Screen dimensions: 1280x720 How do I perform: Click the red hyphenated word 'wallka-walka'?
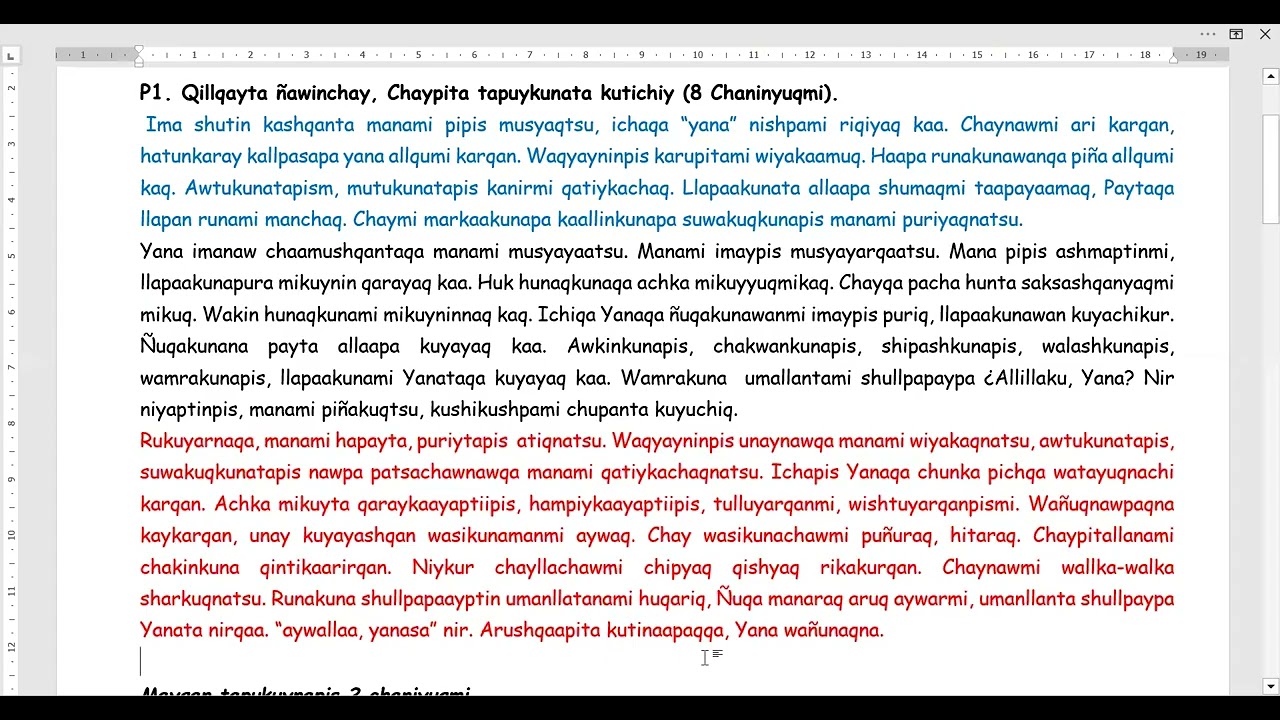pos(1117,568)
